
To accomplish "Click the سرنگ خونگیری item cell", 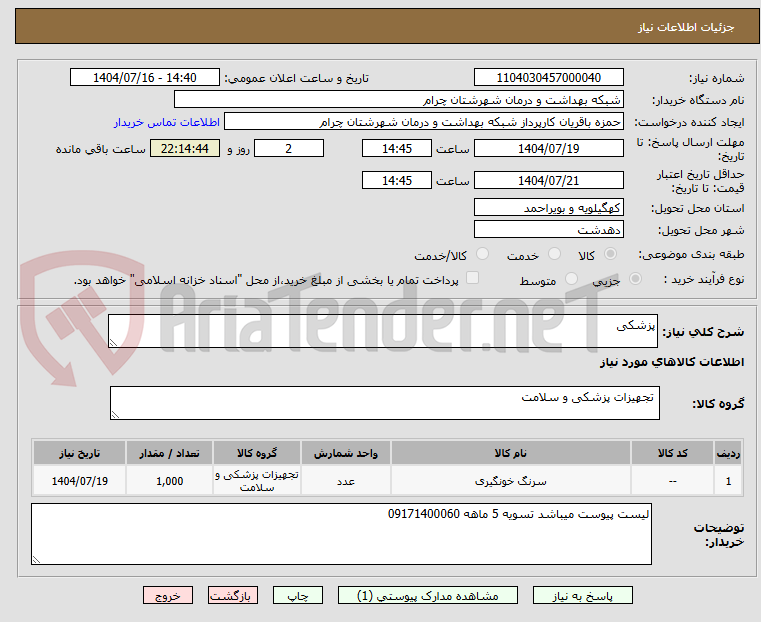I will [x=511, y=481].
